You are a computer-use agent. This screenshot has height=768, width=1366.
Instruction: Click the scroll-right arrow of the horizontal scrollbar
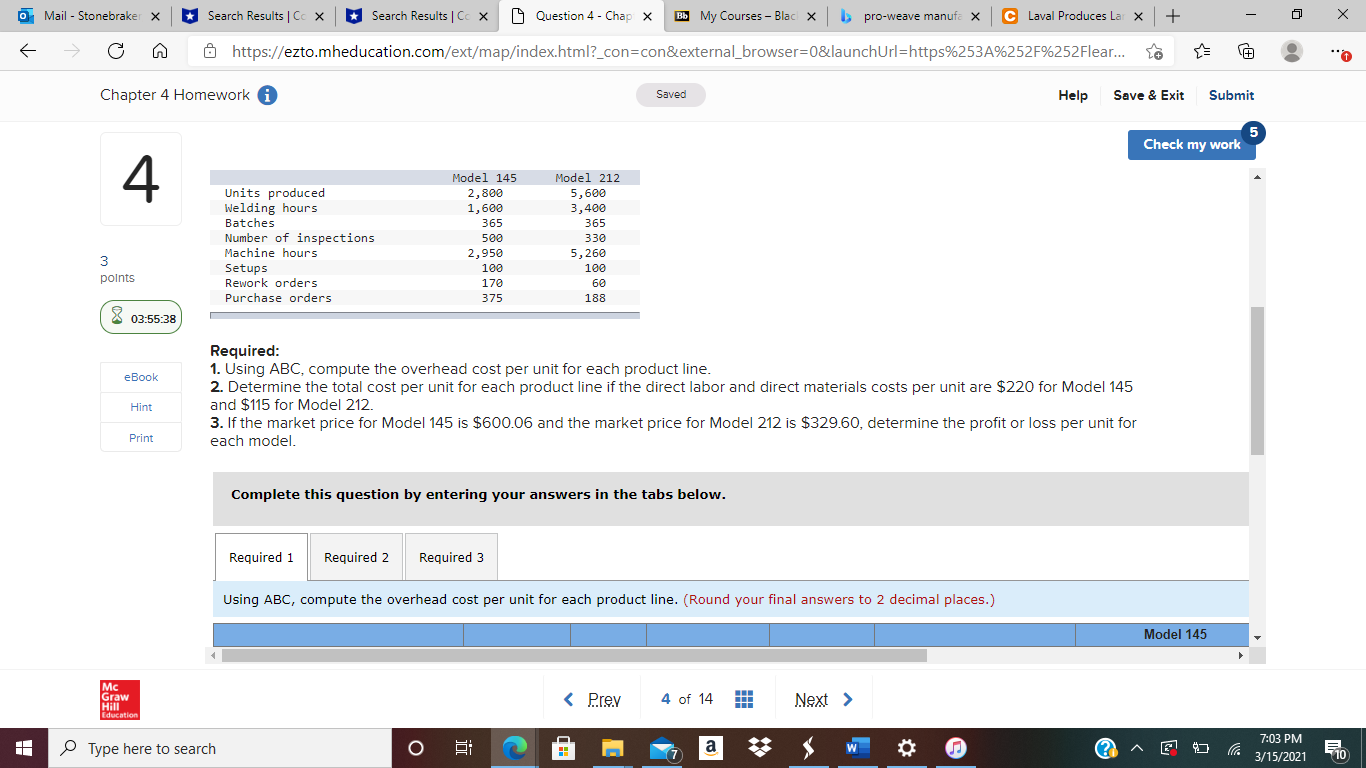pyautogui.click(x=1241, y=656)
